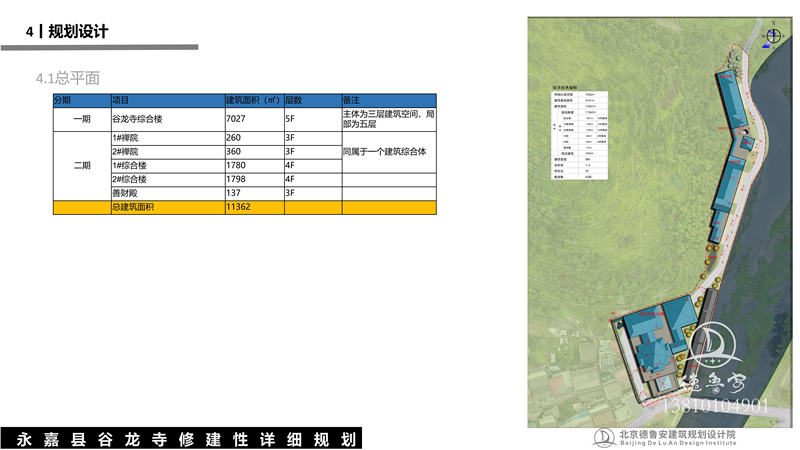Click the red phone number watermark text
Screen dimensions: 800x450
(715, 406)
